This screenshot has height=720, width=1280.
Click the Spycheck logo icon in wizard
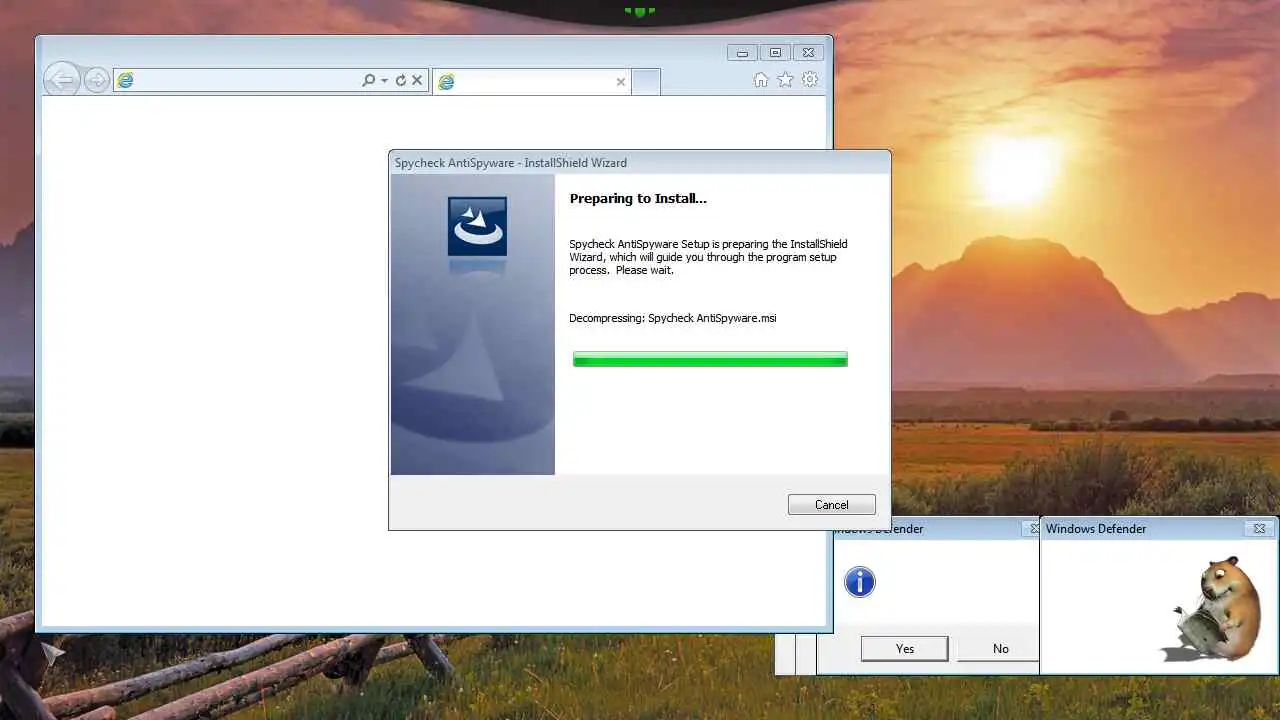pyautogui.click(x=477, y=226)
